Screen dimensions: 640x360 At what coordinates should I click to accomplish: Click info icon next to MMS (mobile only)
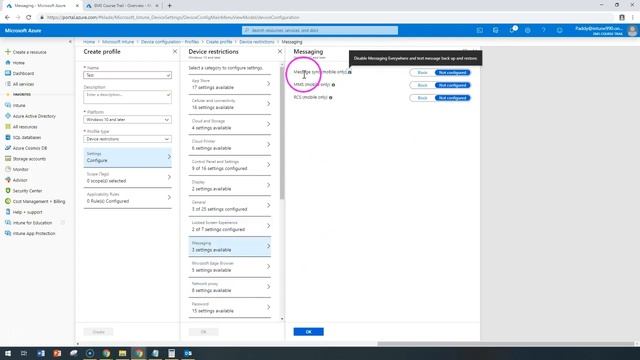coord(333,85)
